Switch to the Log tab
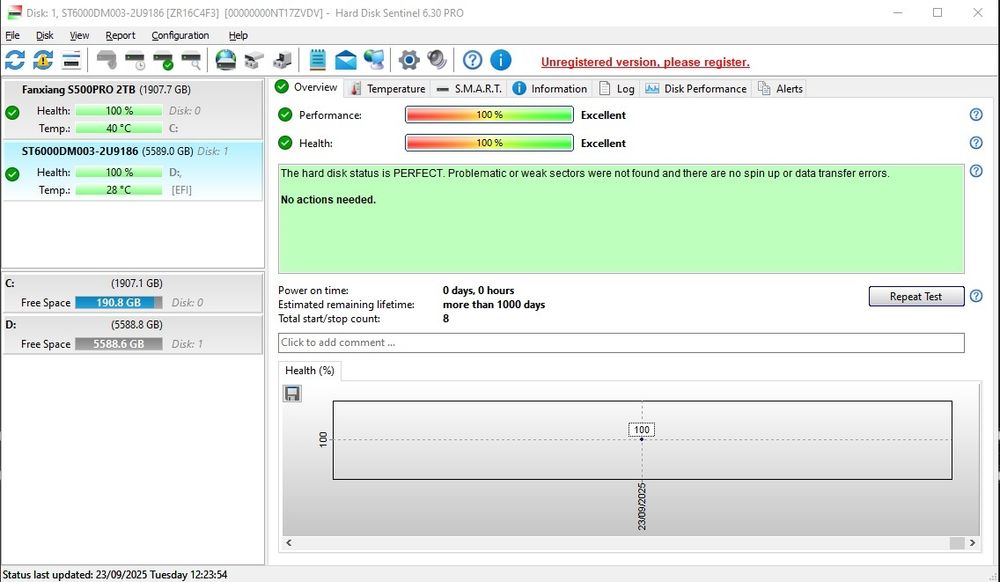The height and width of the screenshot is (582, 1000). (x=617, y=89)
